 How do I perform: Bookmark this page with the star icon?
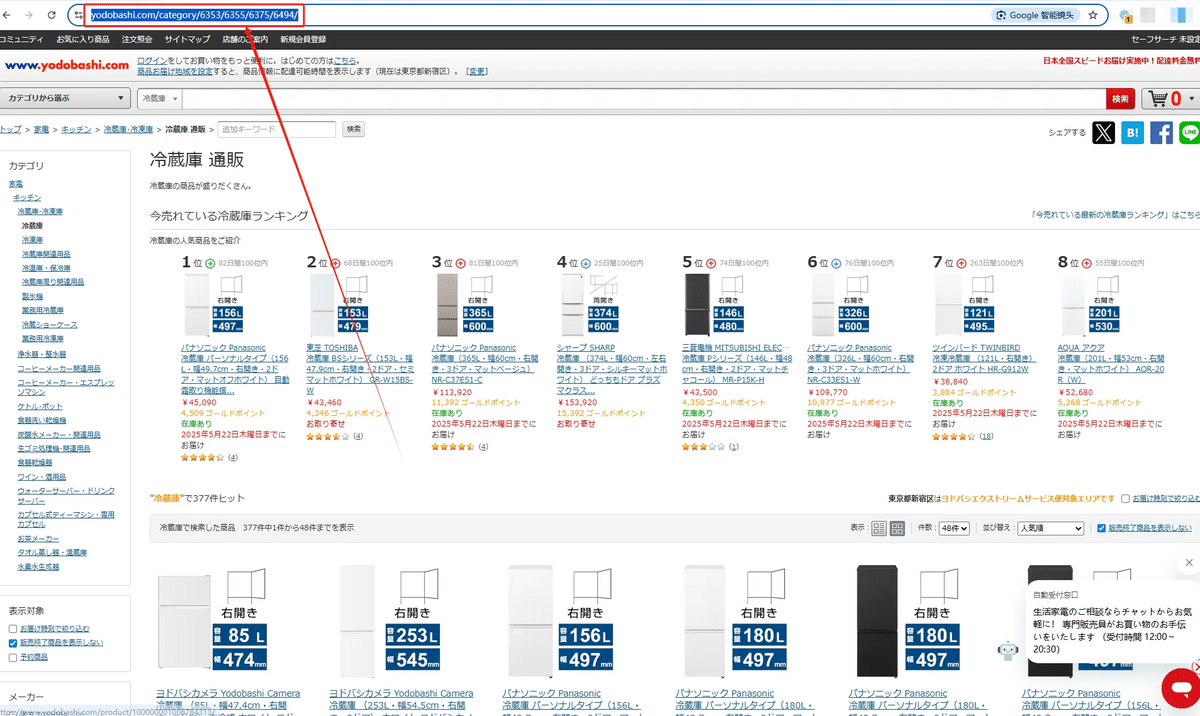tap(1093, 15)
